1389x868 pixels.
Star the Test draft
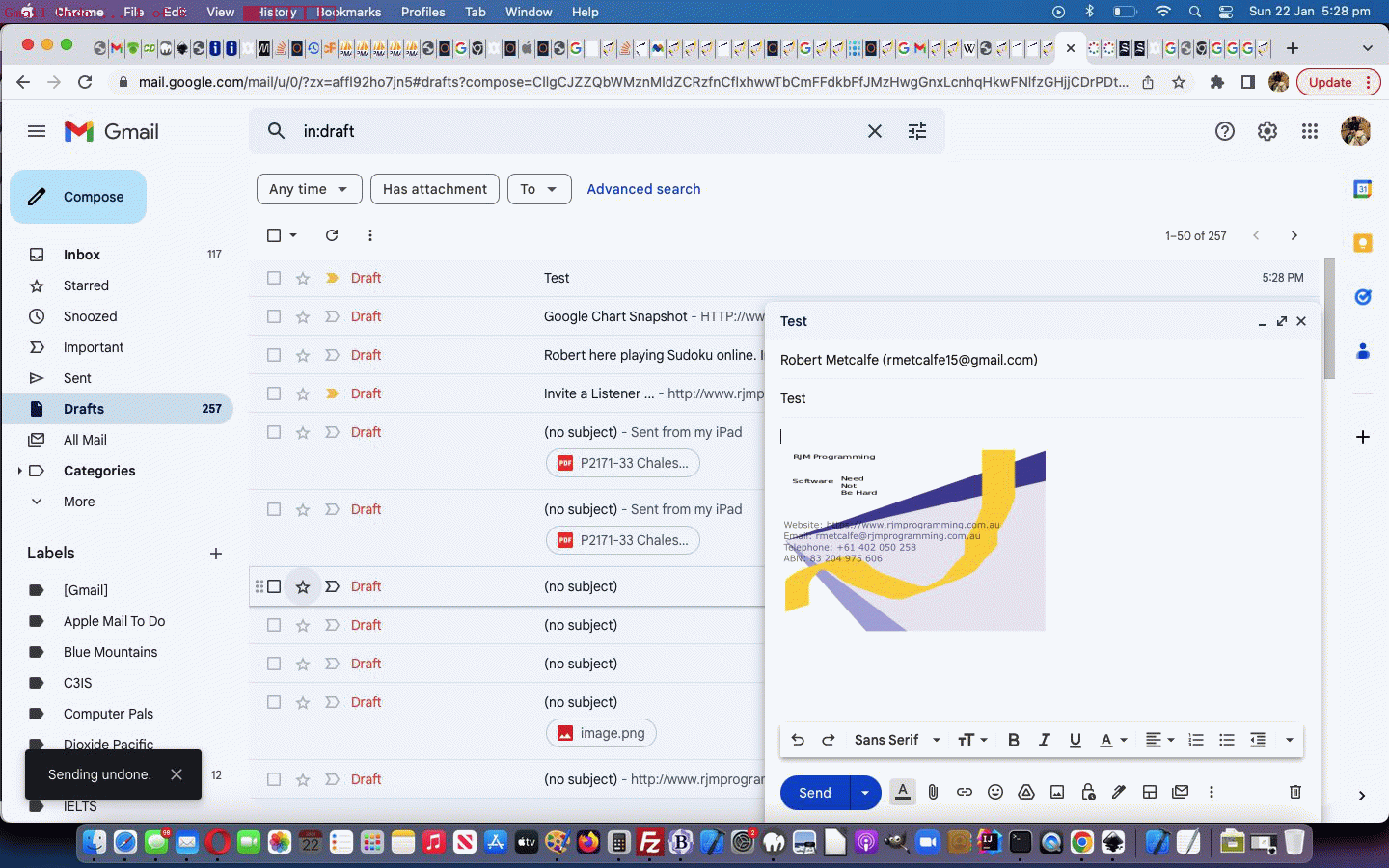(x=303, y=278)
